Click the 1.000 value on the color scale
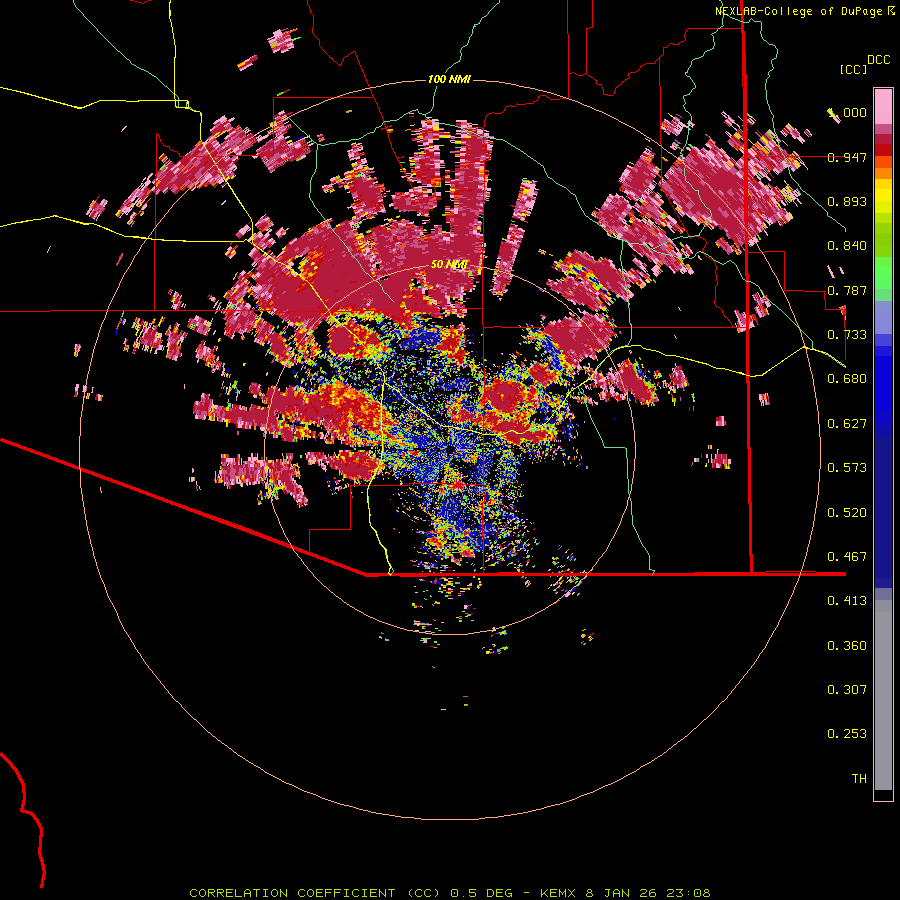Screen dimensions: 900x900 click(847, 112)
